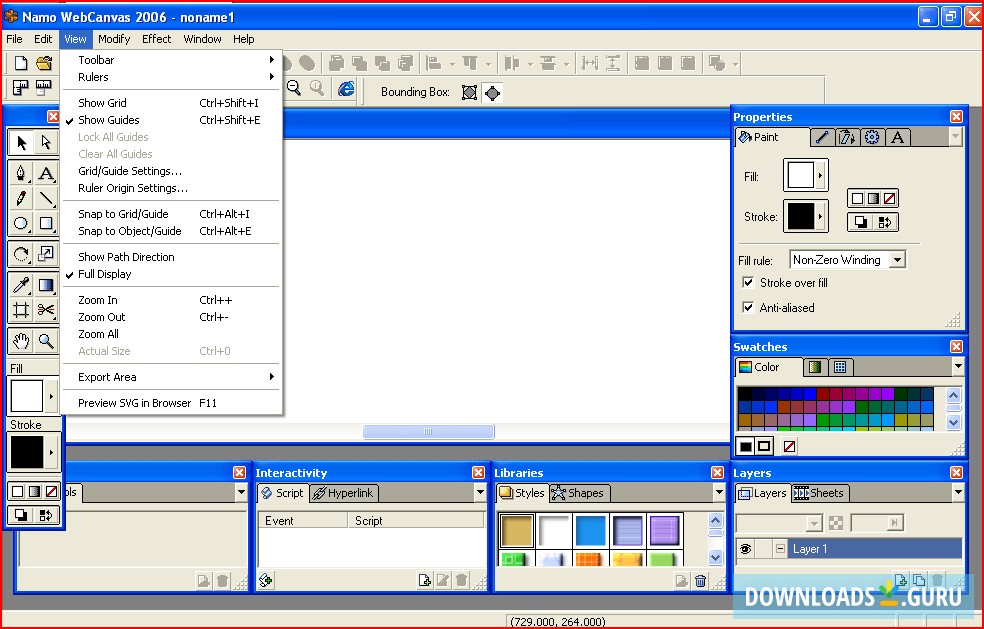Image resolution: width=984 pixels, height=629 pixels.
Task: Uncheck the Anti-aliased checkbox
Action: click(x=748, y=308)
